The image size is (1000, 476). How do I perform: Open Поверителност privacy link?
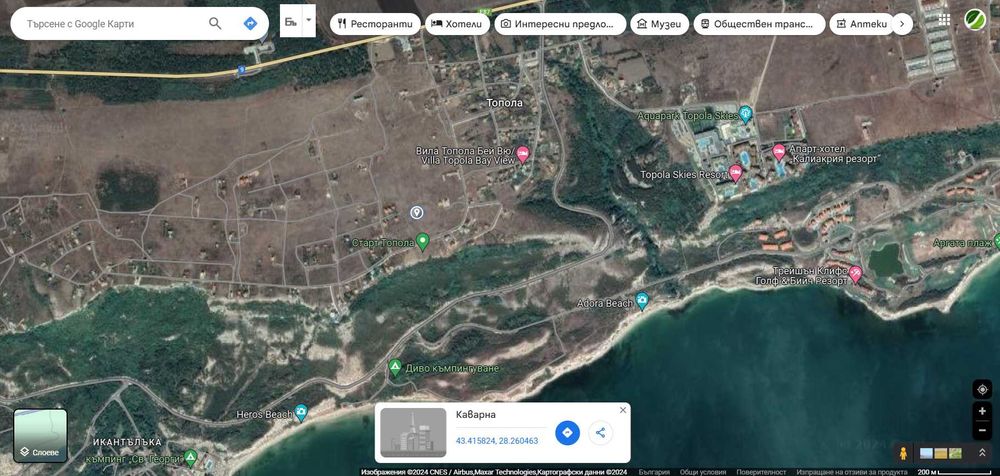pyautogui.click(x=761, y=472)
